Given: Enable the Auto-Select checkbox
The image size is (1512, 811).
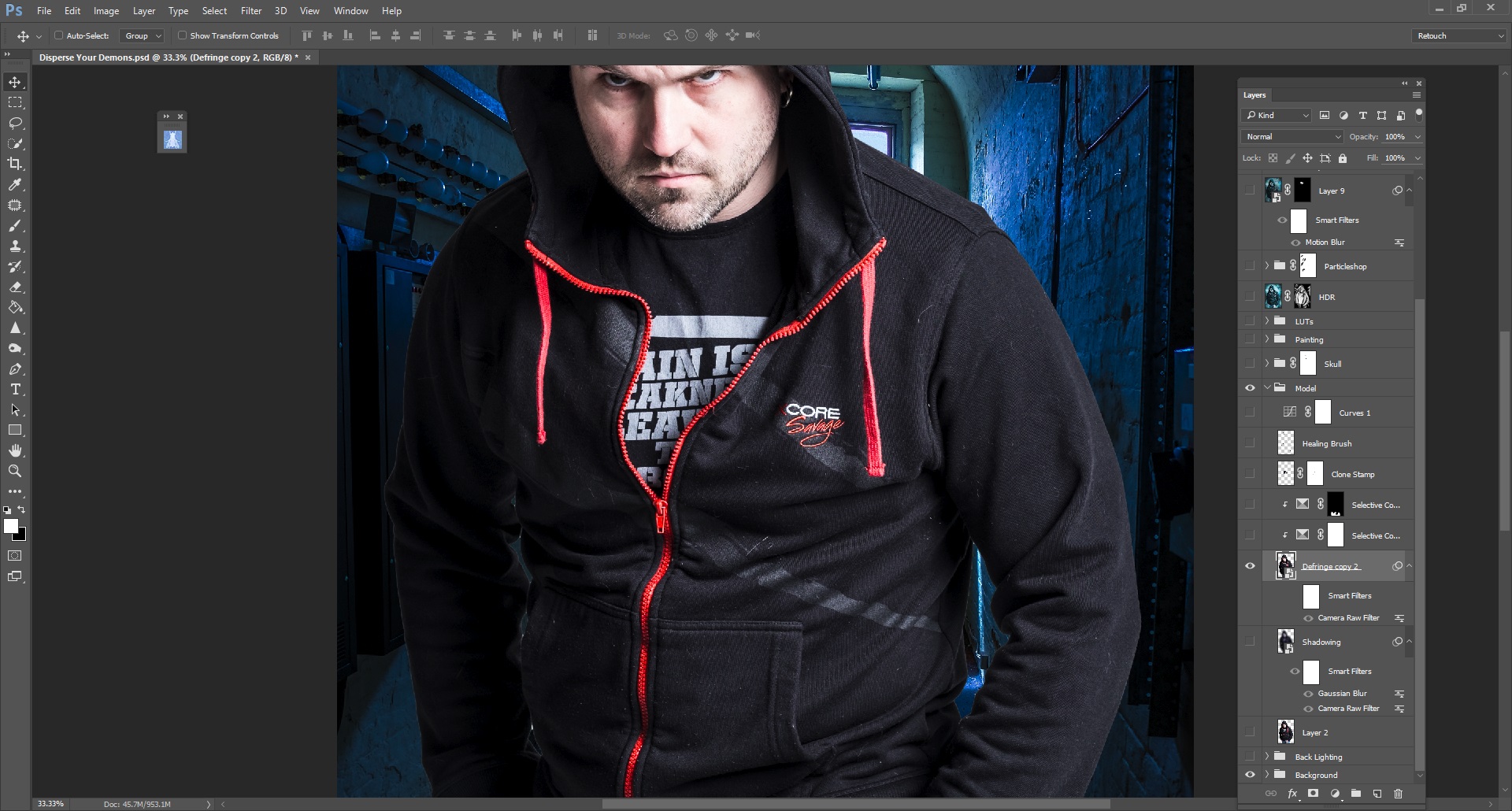Looking at the screenshot, I should 58,35.
